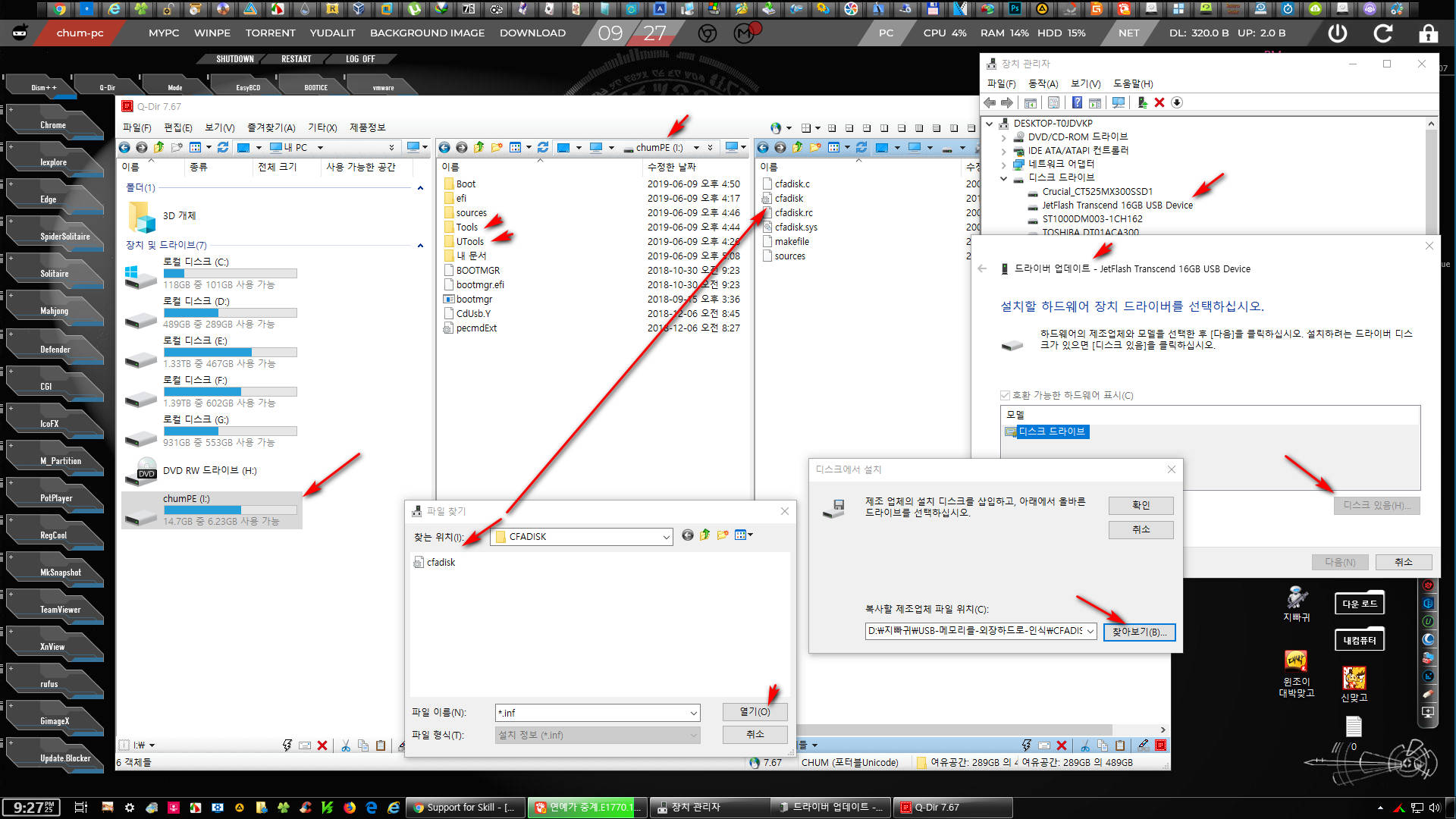1456x819 pixels.
Task: Expand IDE ATA/ATAPI 컨트롤러 node
Action: [x=1003, y=151]
